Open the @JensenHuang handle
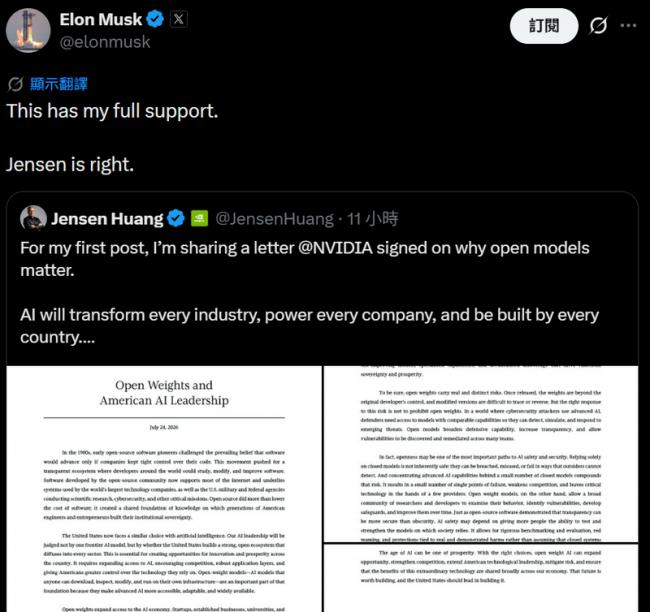The width and height of the screenshot is (650, 612). [274, 219]
